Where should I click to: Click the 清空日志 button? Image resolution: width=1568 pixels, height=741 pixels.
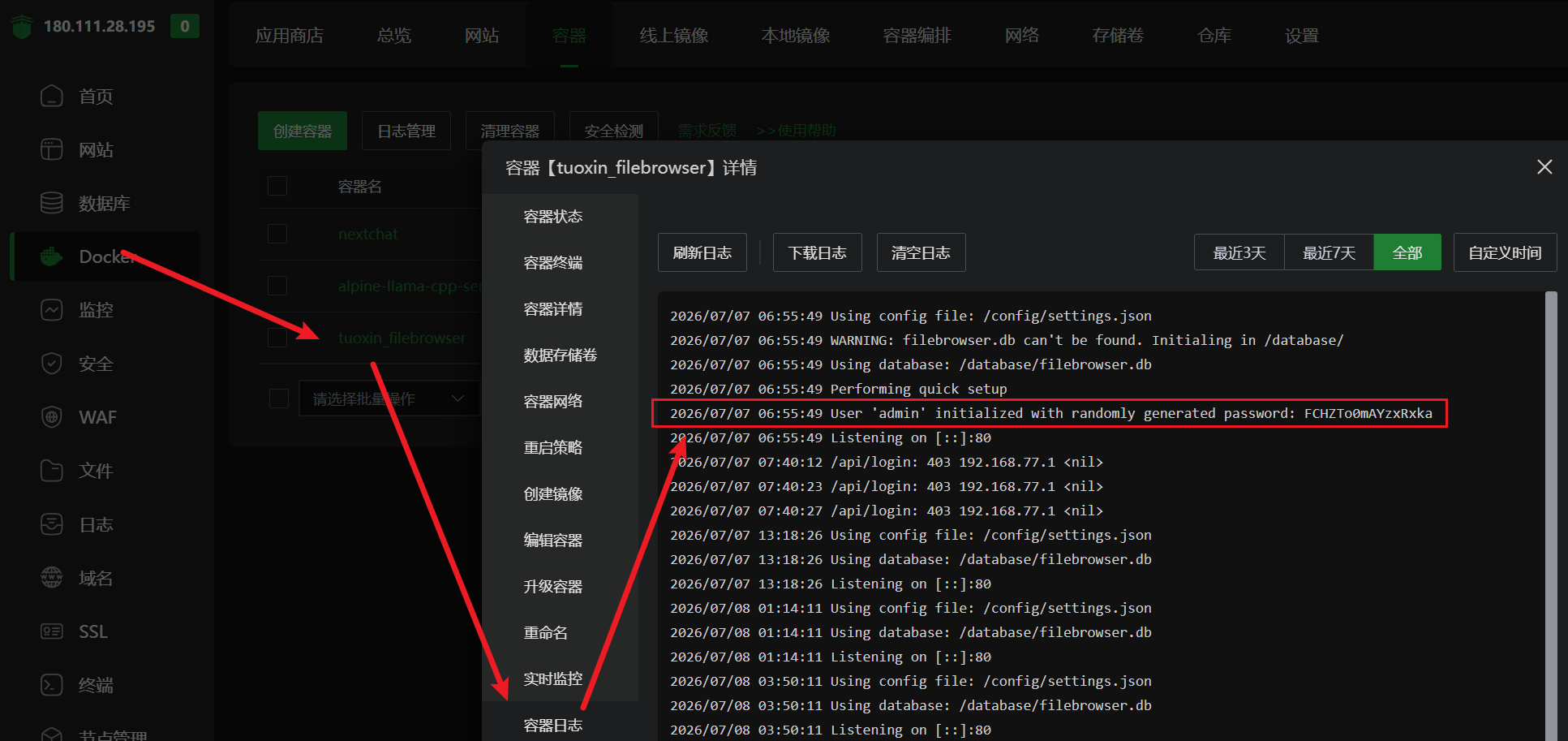pos(921,252)
